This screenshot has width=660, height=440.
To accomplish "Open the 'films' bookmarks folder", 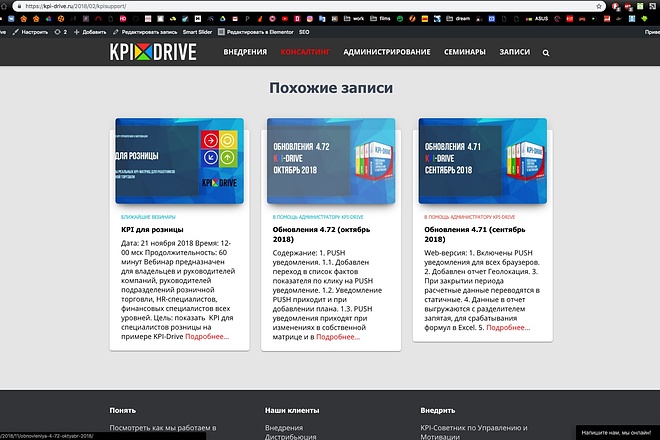I will click(380, 19).
